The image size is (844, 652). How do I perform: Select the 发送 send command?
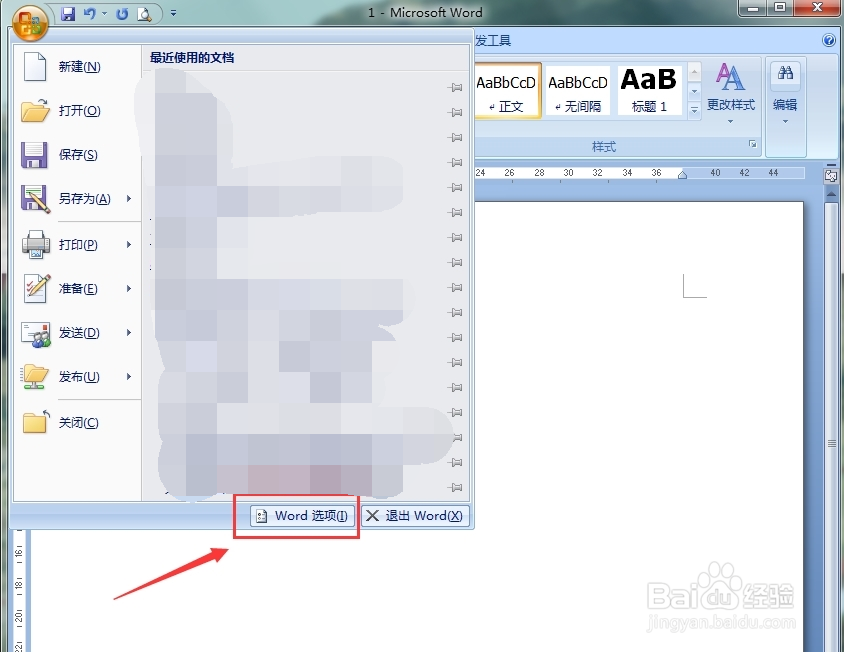[80, 332]
